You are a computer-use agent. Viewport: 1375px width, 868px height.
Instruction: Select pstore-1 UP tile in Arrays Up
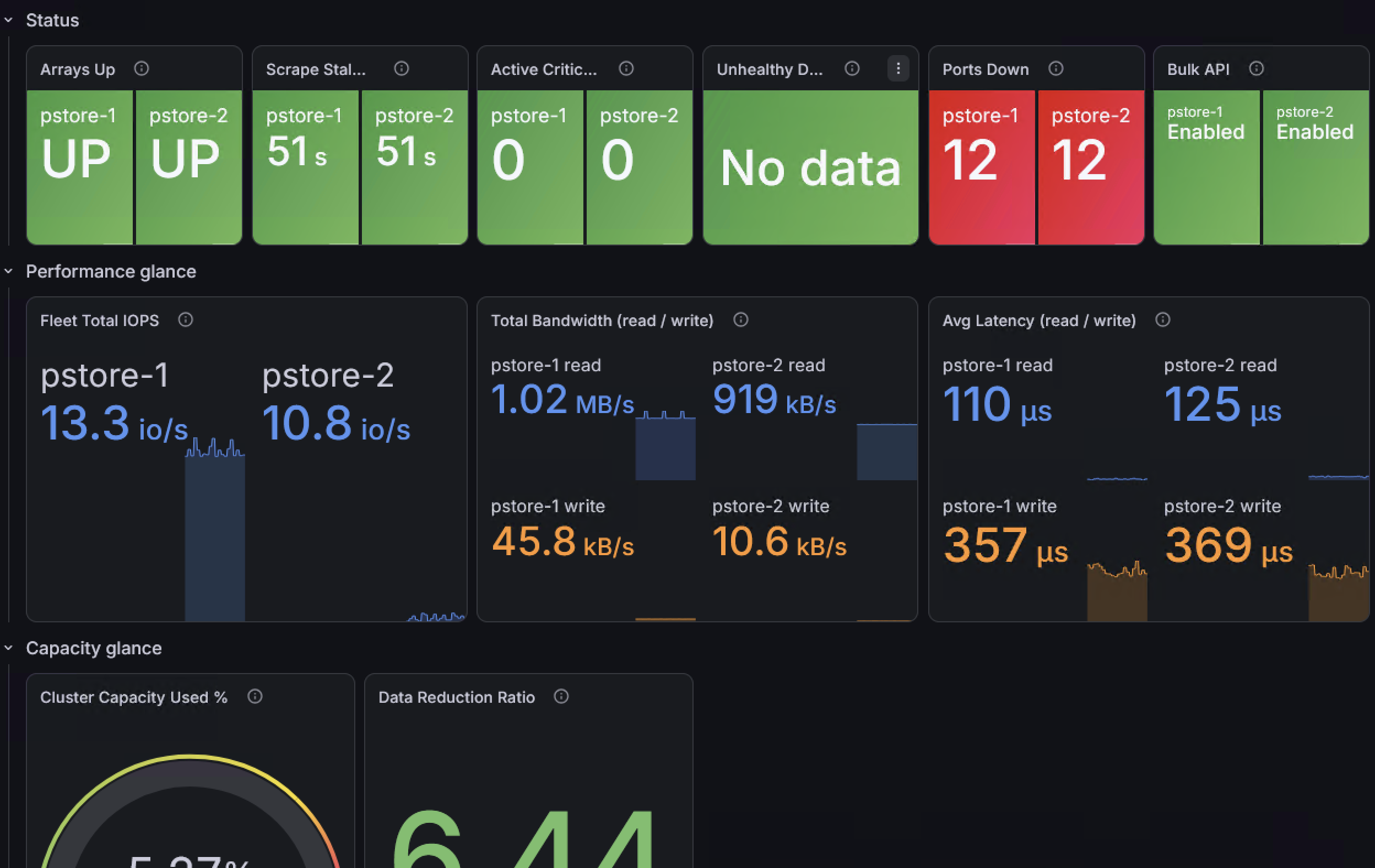pyautogui.click(x=79, y=167)
